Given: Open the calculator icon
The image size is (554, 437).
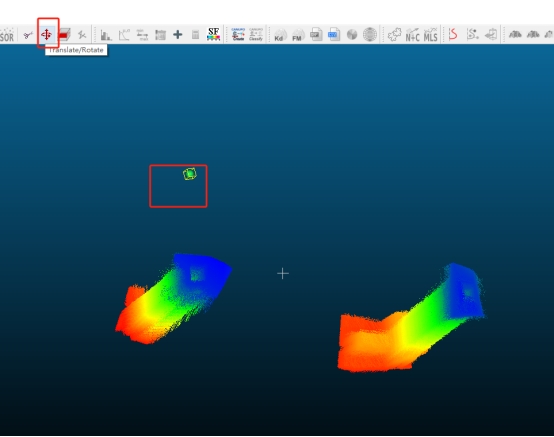Looking at the screenshot, I should [x=195, y=35].
